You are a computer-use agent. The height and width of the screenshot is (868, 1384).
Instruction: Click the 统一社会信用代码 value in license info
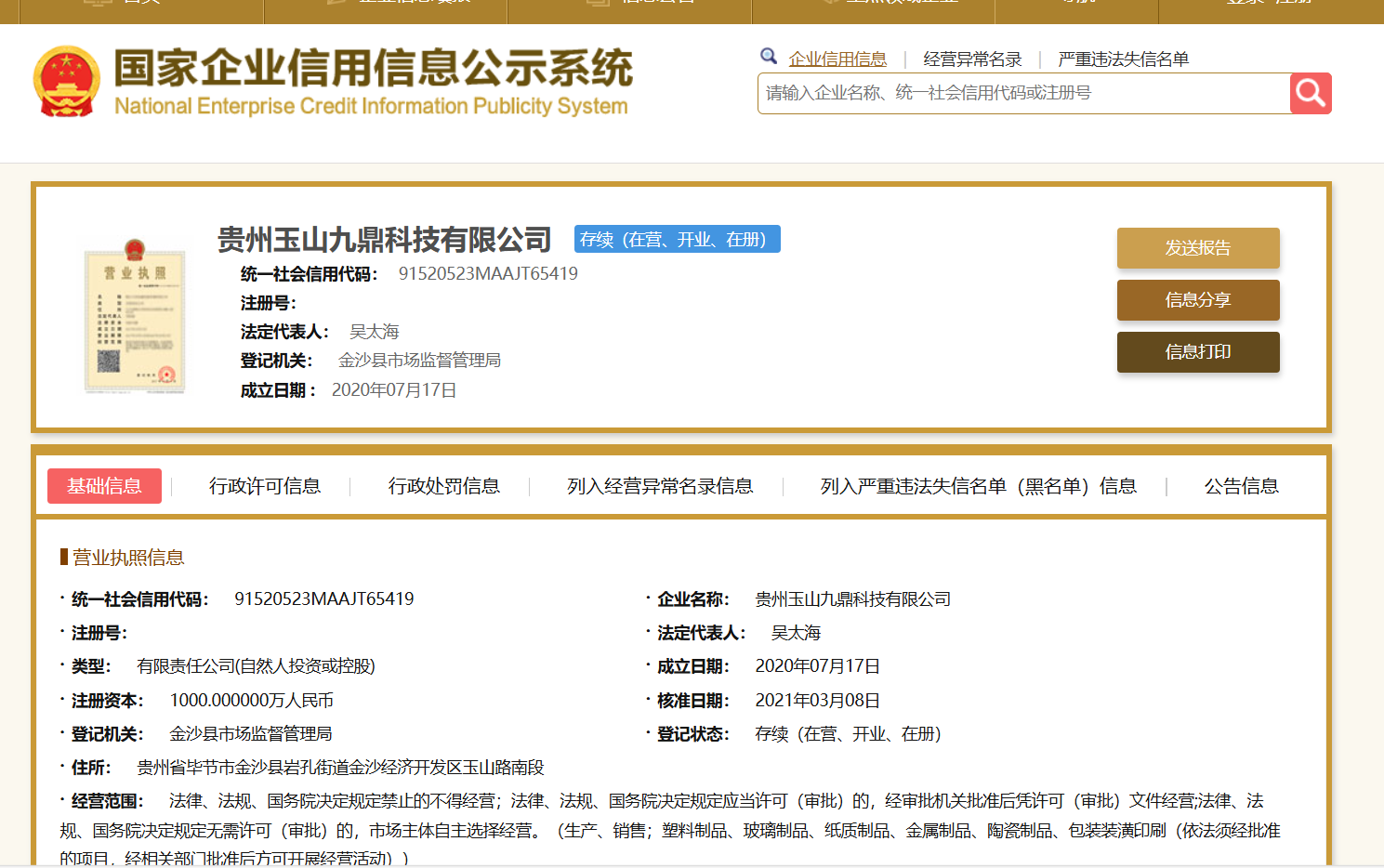[324, 599]
